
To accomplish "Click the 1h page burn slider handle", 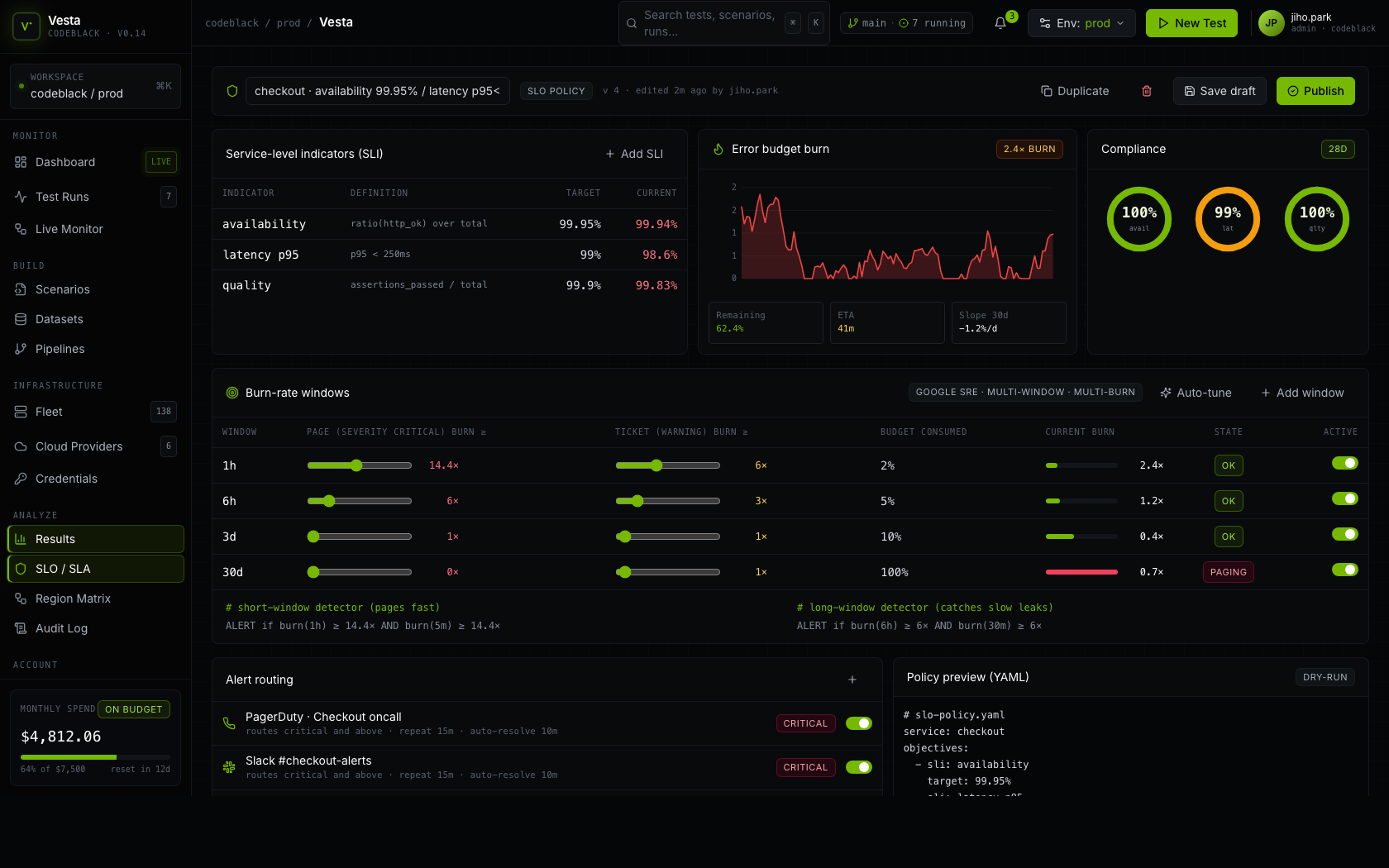I will point(356,465).
